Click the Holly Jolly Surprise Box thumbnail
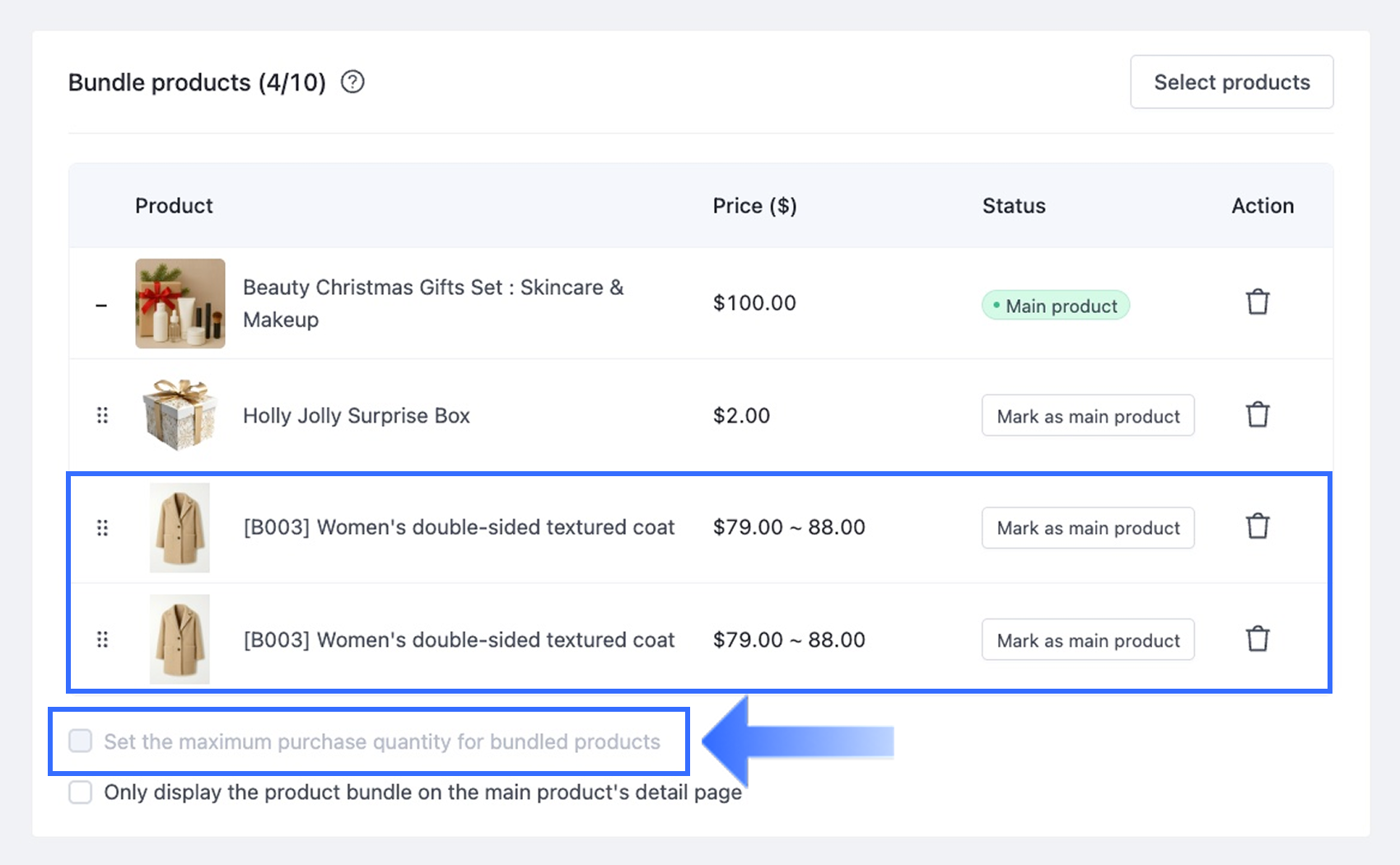The image size is (1400, 865). (180, 415)
